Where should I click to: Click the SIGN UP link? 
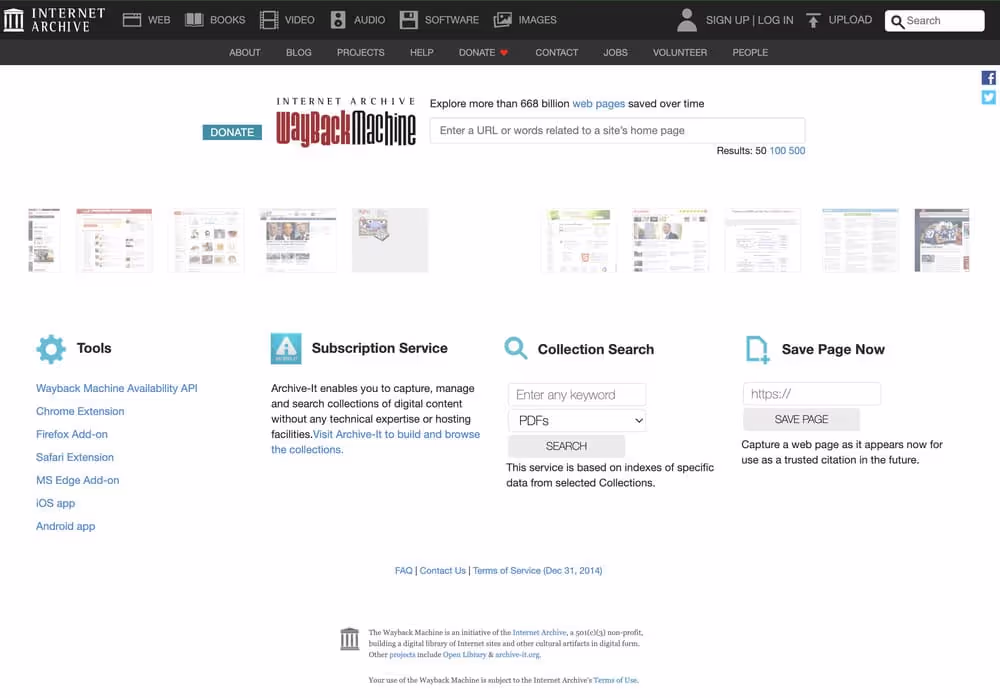coord(728,20)
